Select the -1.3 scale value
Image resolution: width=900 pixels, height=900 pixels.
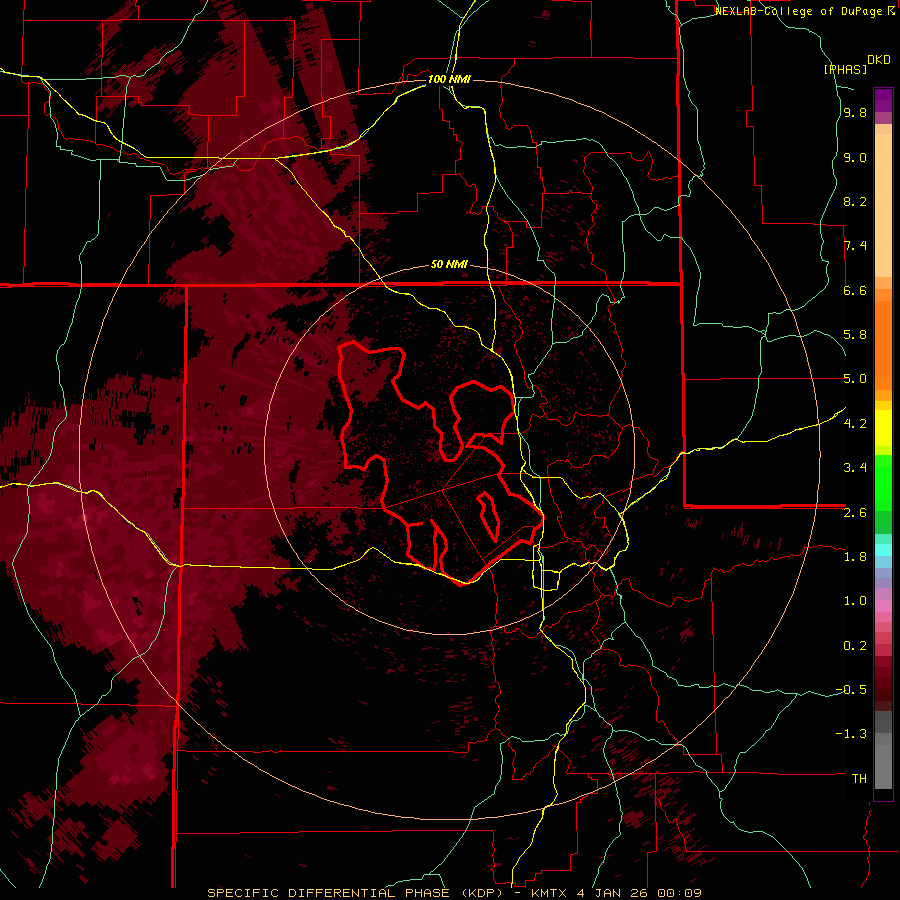pos(851,734)
